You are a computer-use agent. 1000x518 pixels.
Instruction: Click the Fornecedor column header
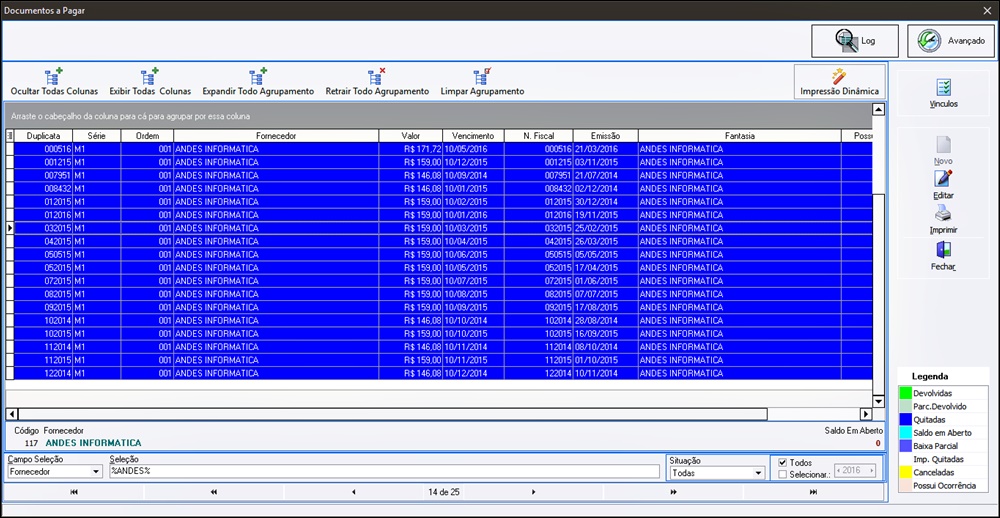pyautogui.click(x=276, y=136)
